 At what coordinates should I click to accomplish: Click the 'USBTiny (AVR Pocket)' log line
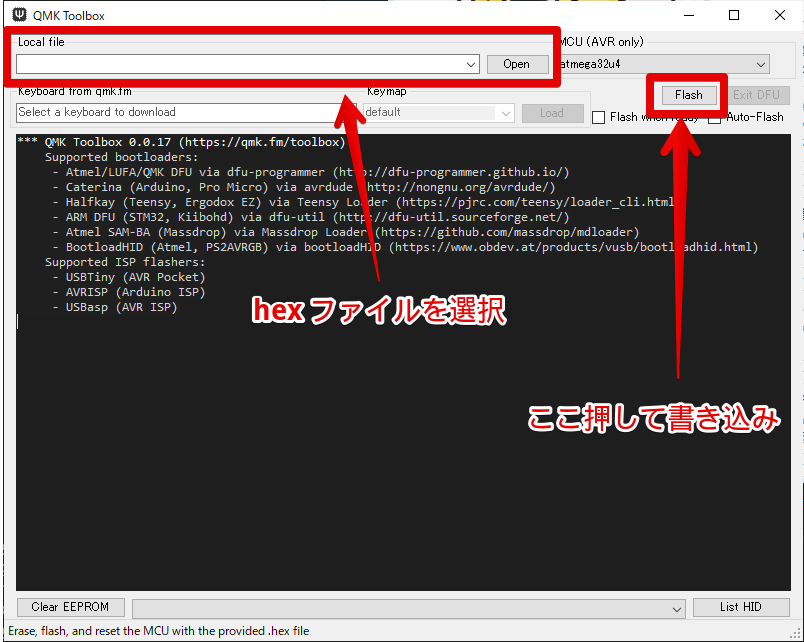[x=129, y=277]
